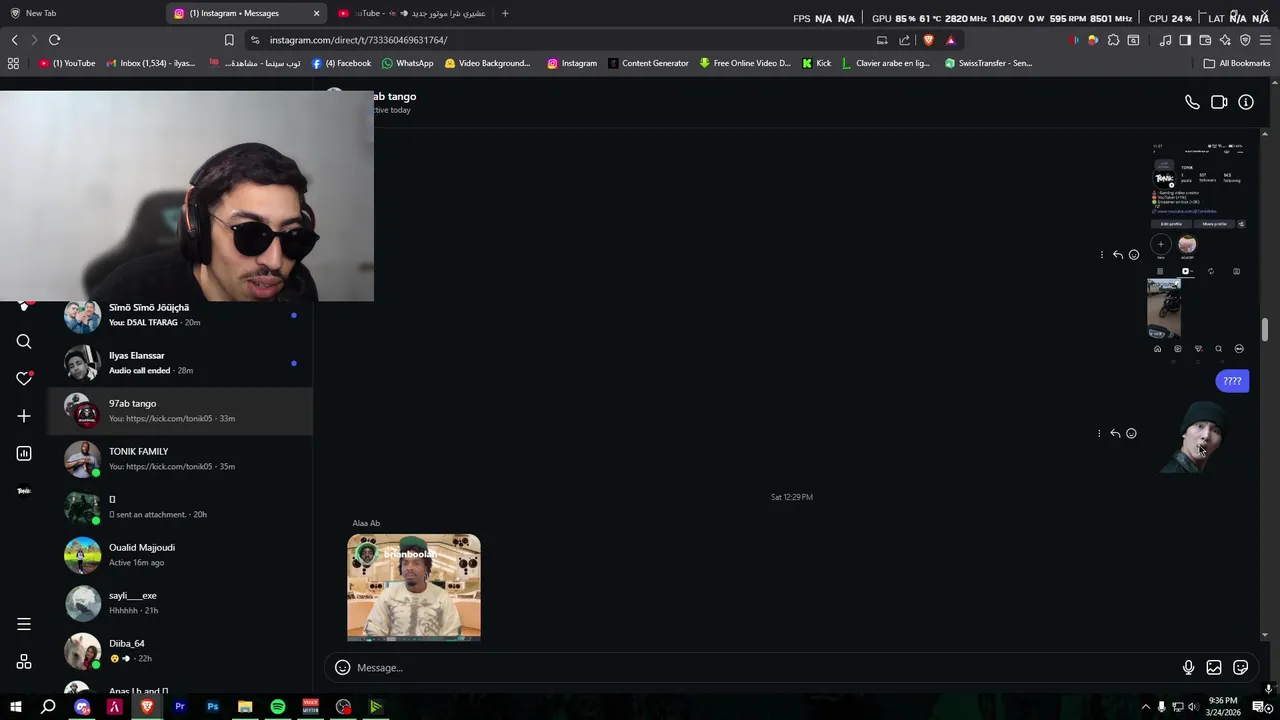Open Diiba_64 conversation

click(x=180, y=651)
